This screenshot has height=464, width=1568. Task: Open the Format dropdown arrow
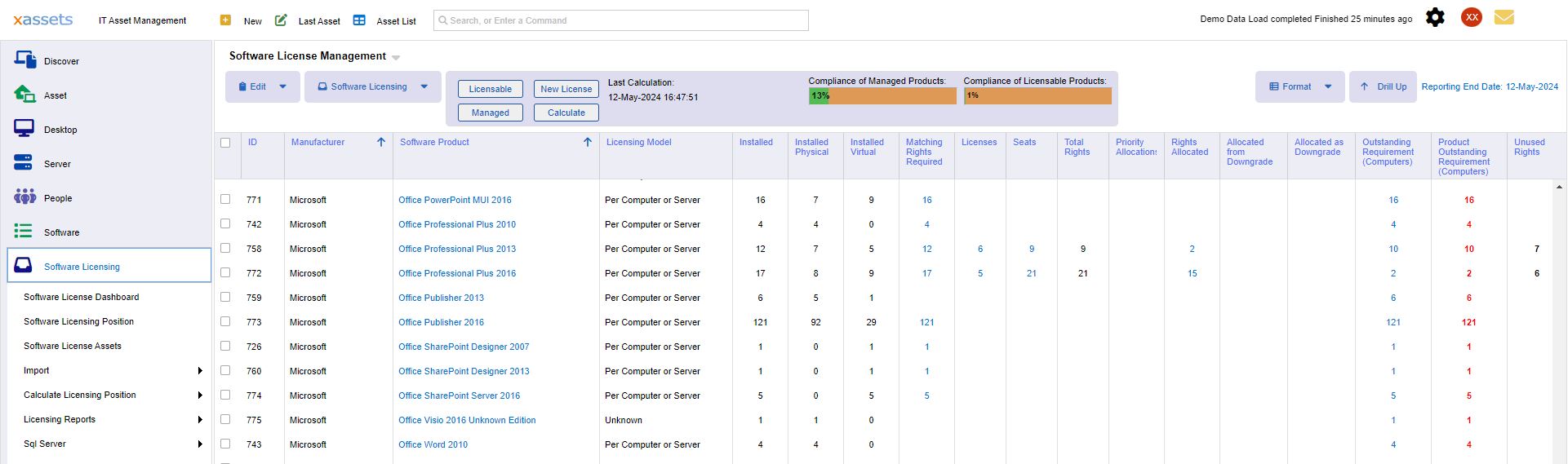(1328, 86)
